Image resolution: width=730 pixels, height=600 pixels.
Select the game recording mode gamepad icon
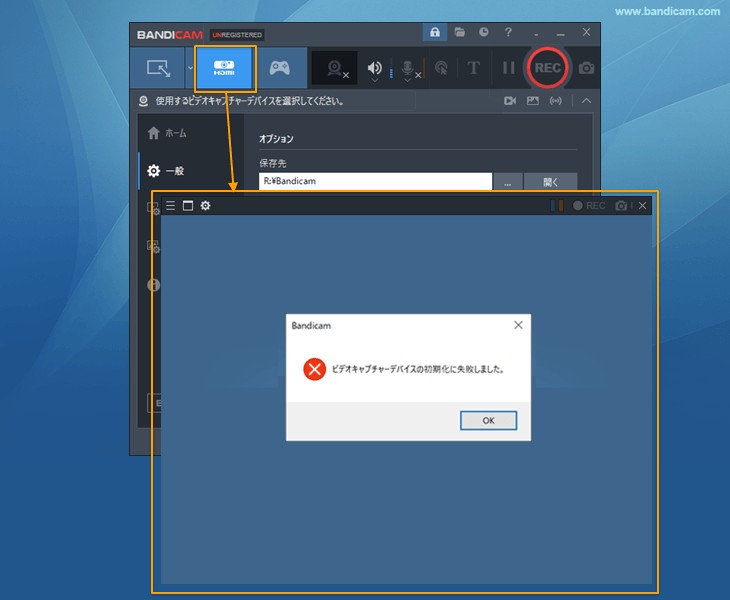(x=280, y=68)
